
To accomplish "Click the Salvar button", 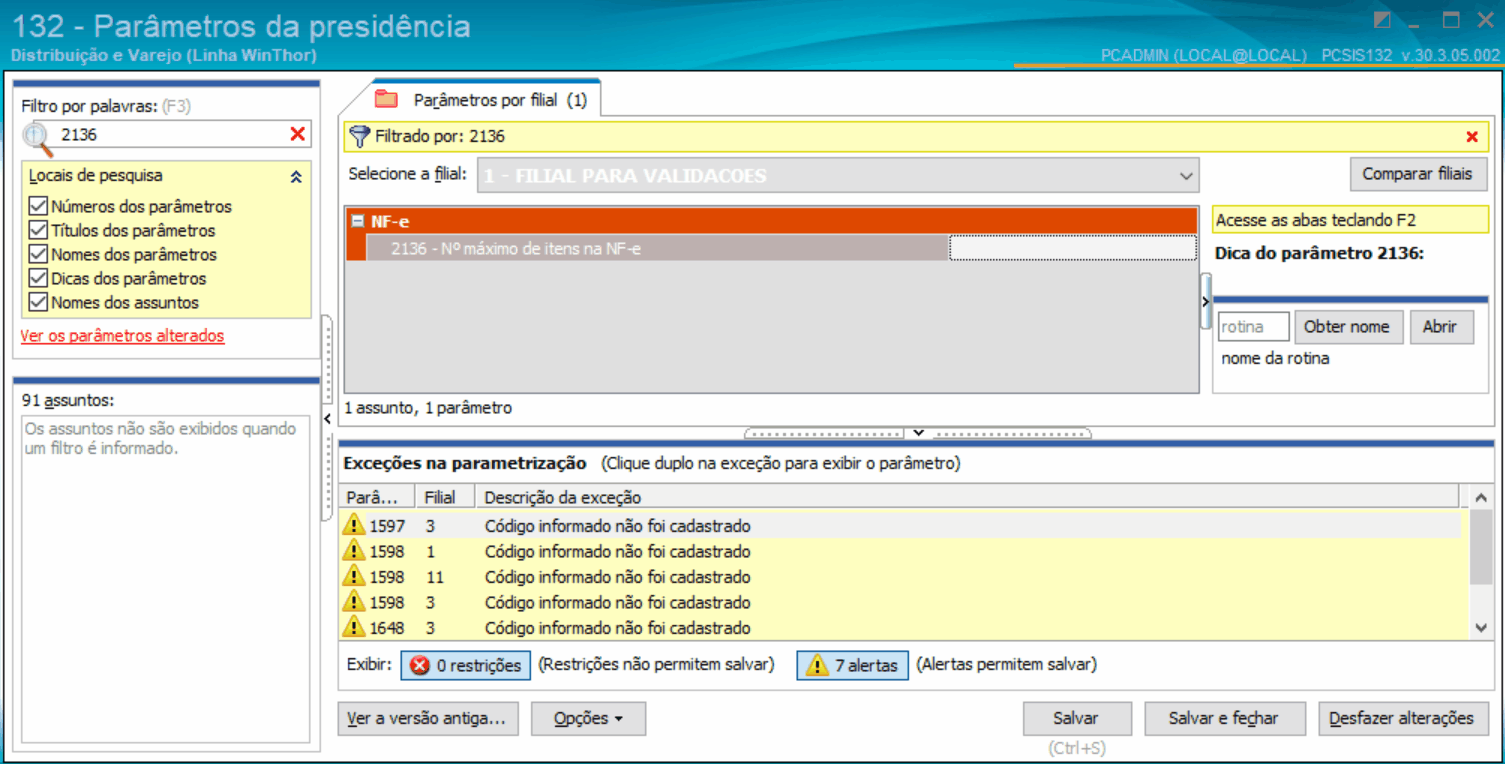I will 1076,718.
